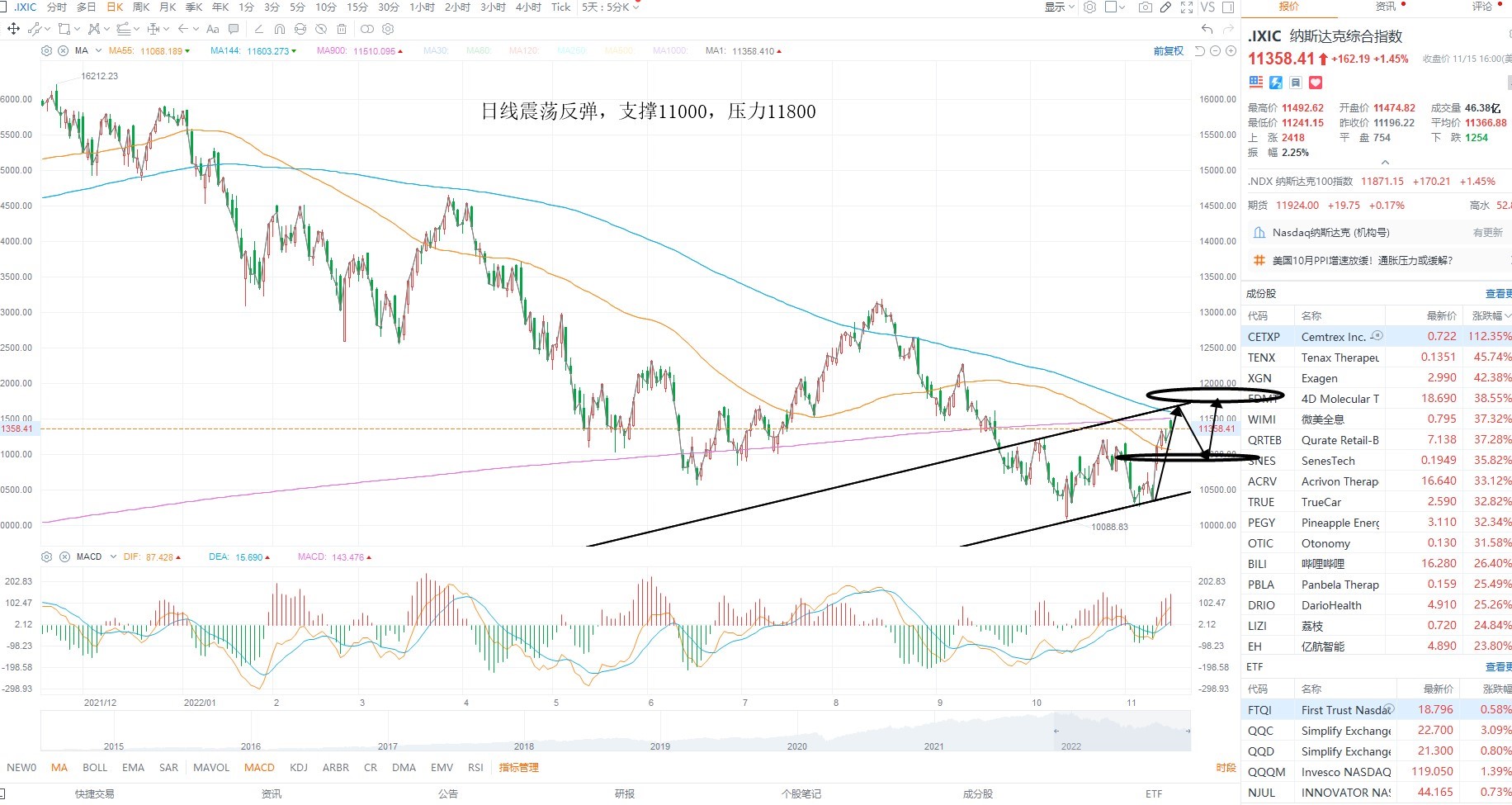This screenshot has width=1512, height=805.
Task: Select the BOLL indicator button
Action: 95,768
